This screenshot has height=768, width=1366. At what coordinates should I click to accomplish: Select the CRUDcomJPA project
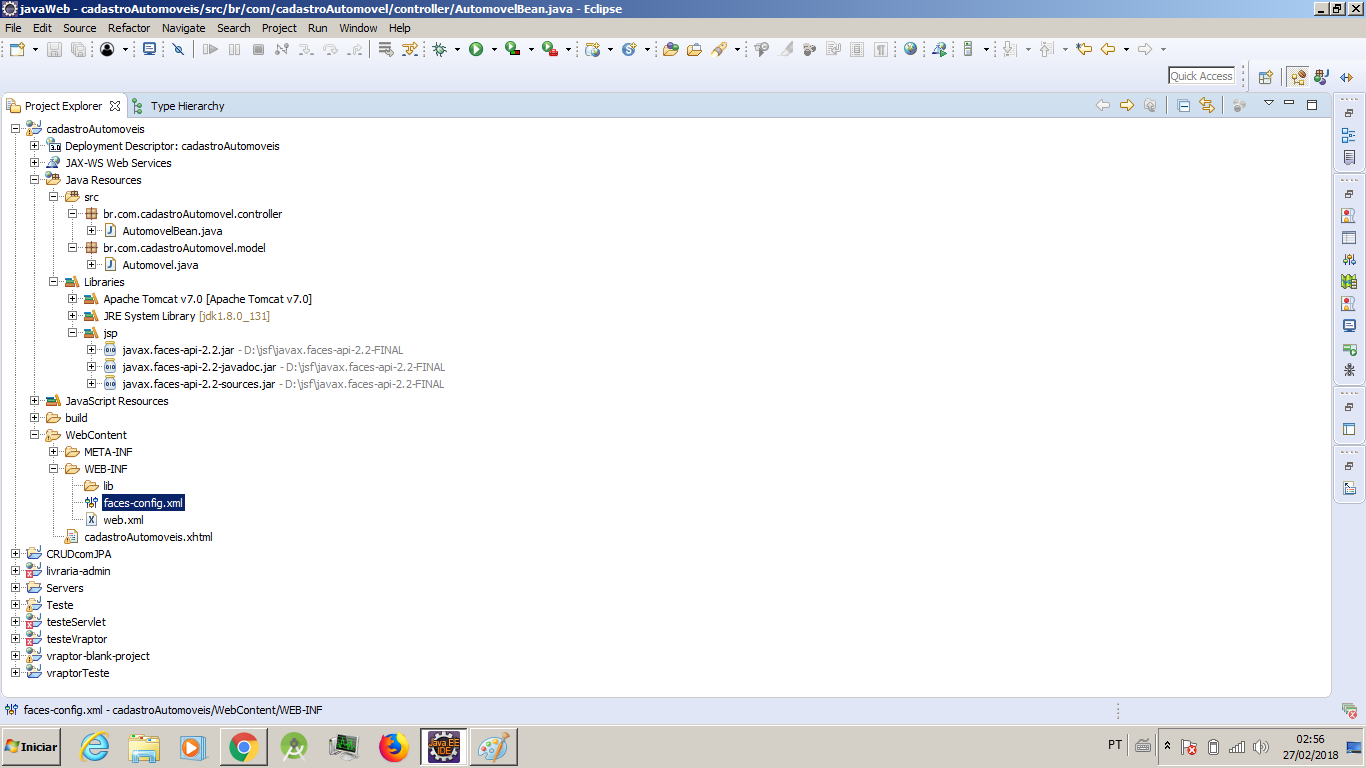coord(78,554)
